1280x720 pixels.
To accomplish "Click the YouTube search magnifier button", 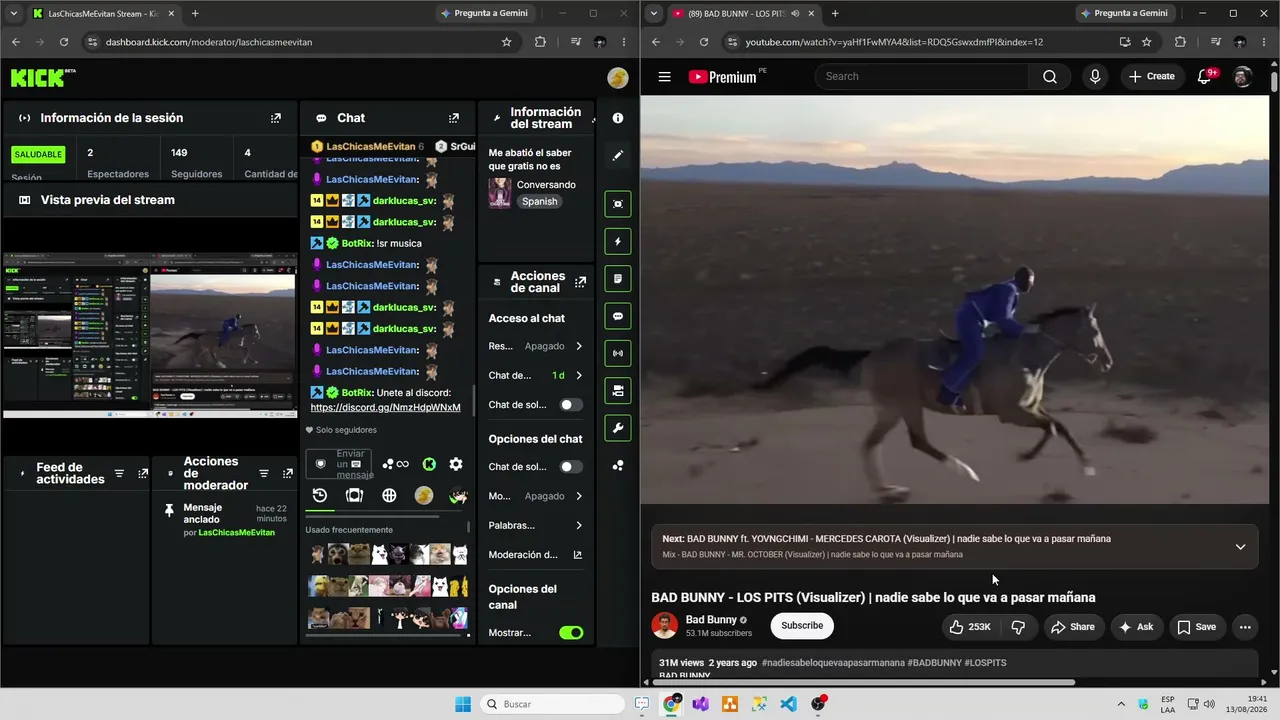I will pos(1049,76).
